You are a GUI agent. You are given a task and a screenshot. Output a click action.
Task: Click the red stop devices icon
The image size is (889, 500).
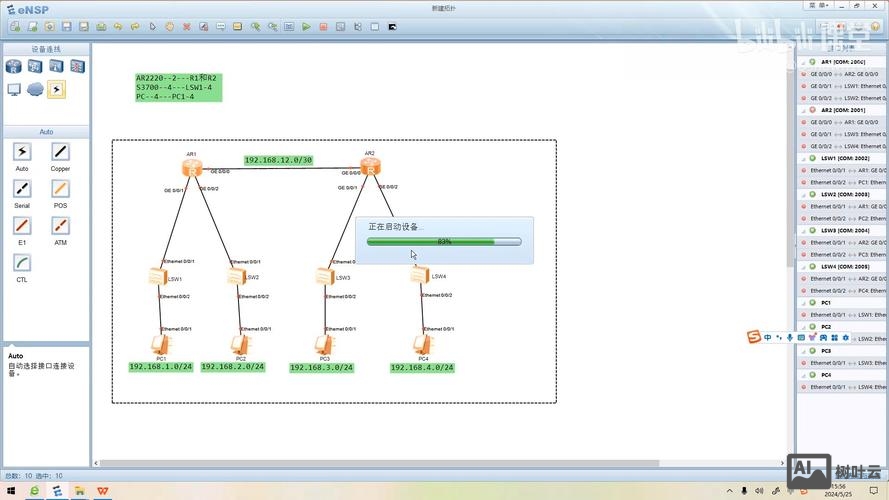point(323,26)
